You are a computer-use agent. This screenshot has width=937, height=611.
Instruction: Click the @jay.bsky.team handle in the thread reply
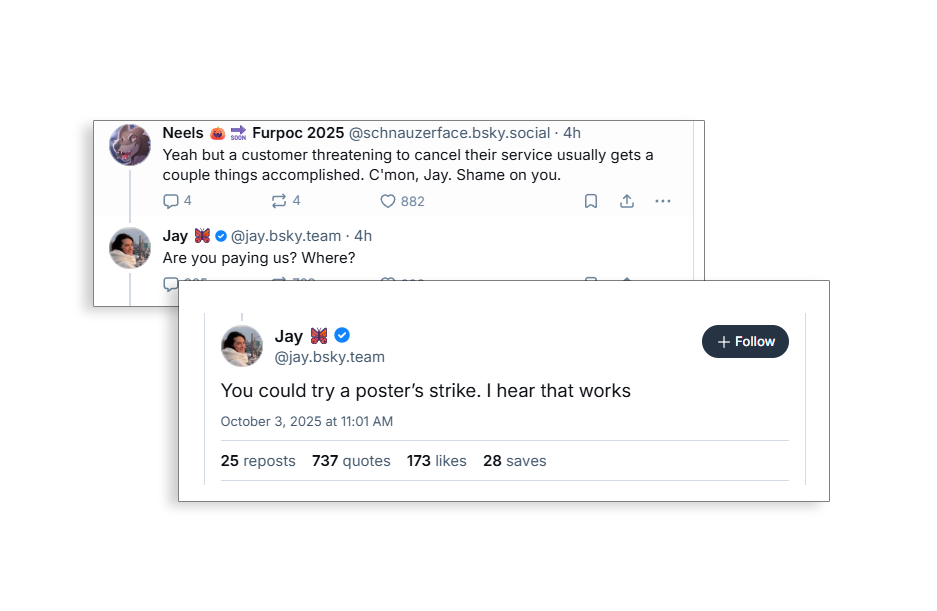287,236
